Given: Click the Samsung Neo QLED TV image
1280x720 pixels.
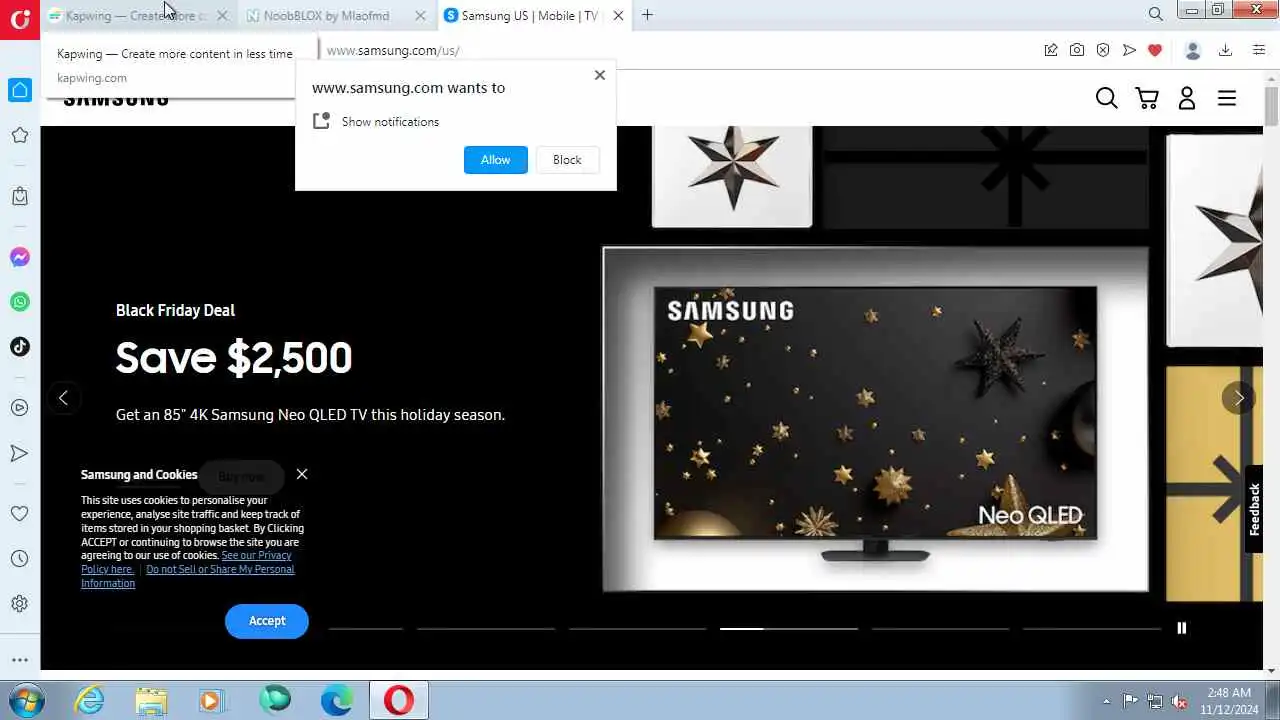Looking at the screenshot, I should [x=875, y=419].
